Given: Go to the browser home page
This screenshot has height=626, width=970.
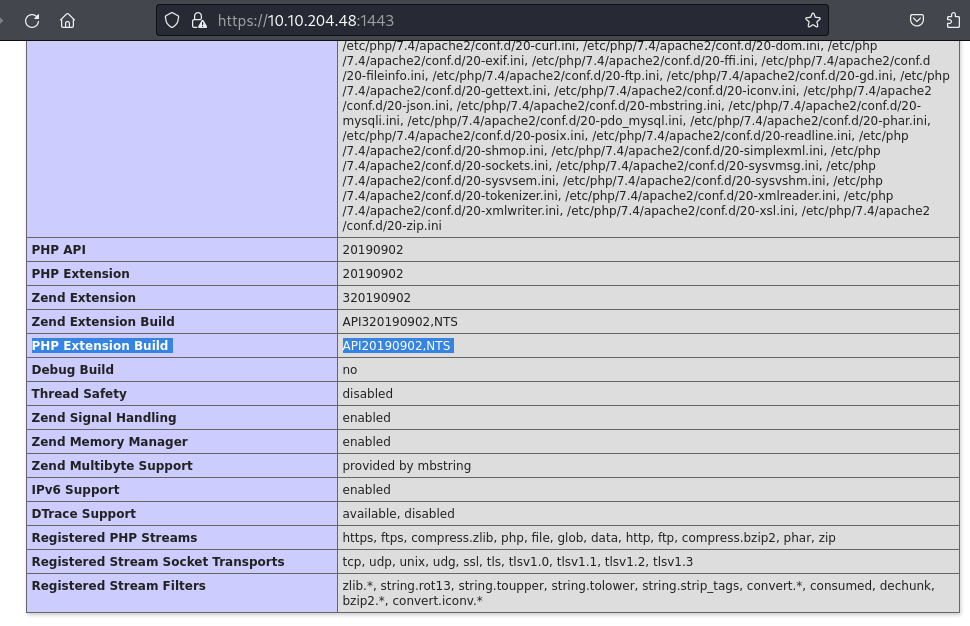Looking at the screenshot, I should pyautogui.click(x=67, y=20).
